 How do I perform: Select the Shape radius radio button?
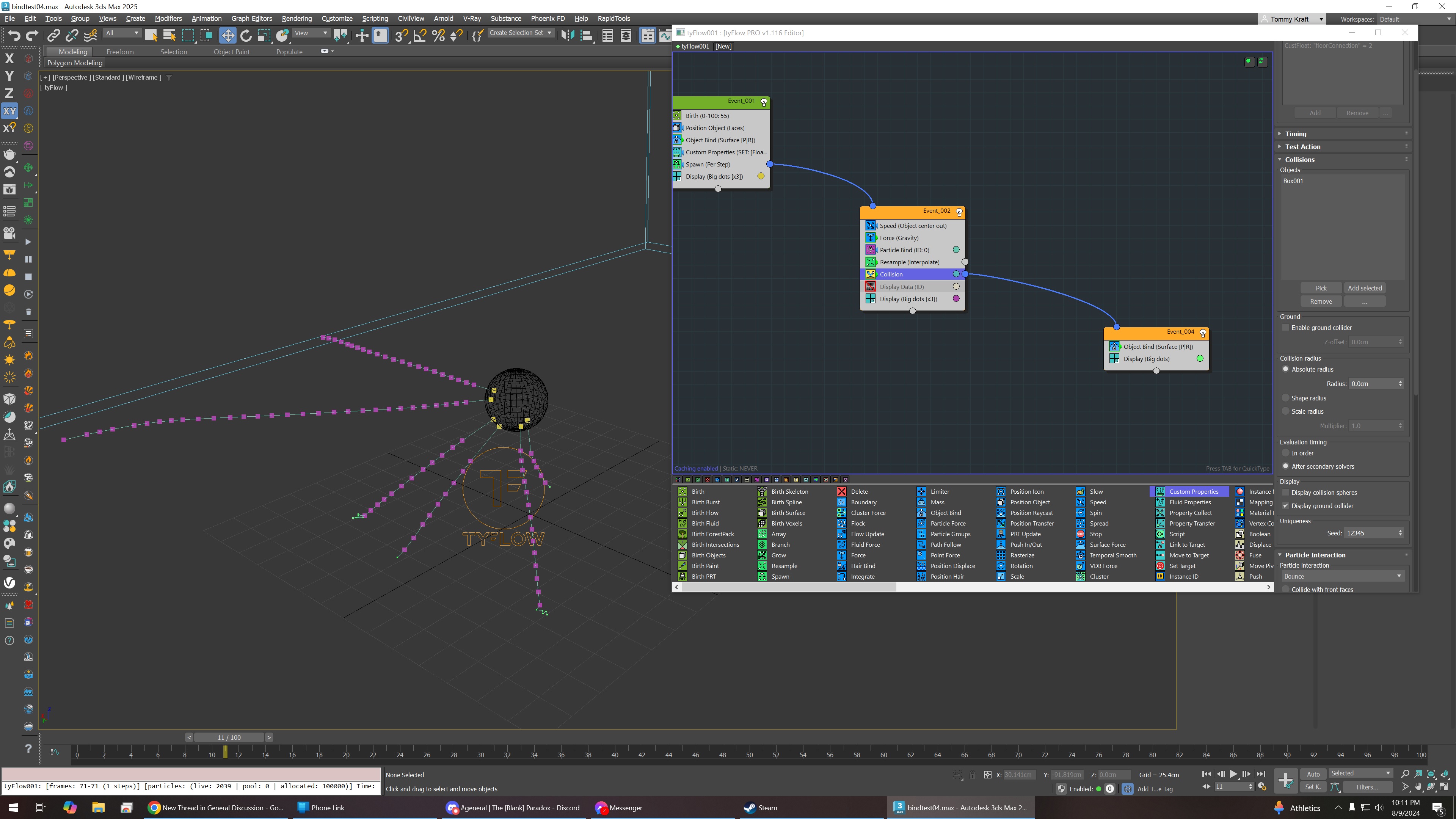1286,398
